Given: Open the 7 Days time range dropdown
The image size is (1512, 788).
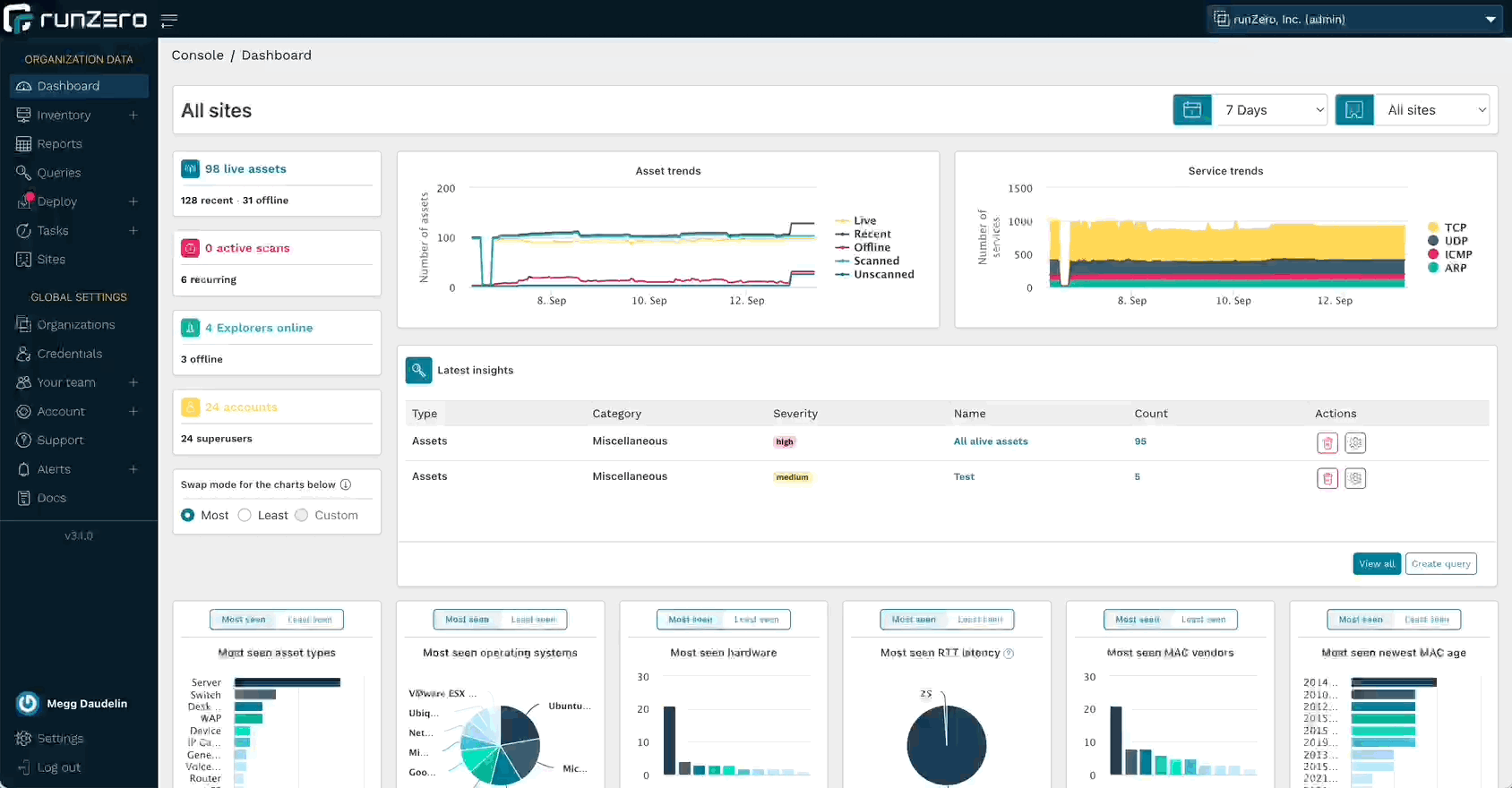Looking at the screenshot, I should pyautogui.click(x=1271, y=110).
